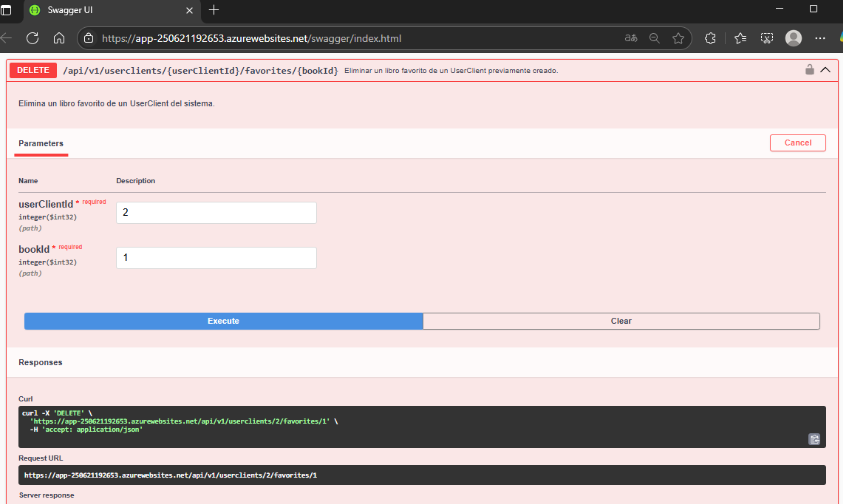The image size is (843, 504).
Task: Open the favorites list icon
Action: 740,38
